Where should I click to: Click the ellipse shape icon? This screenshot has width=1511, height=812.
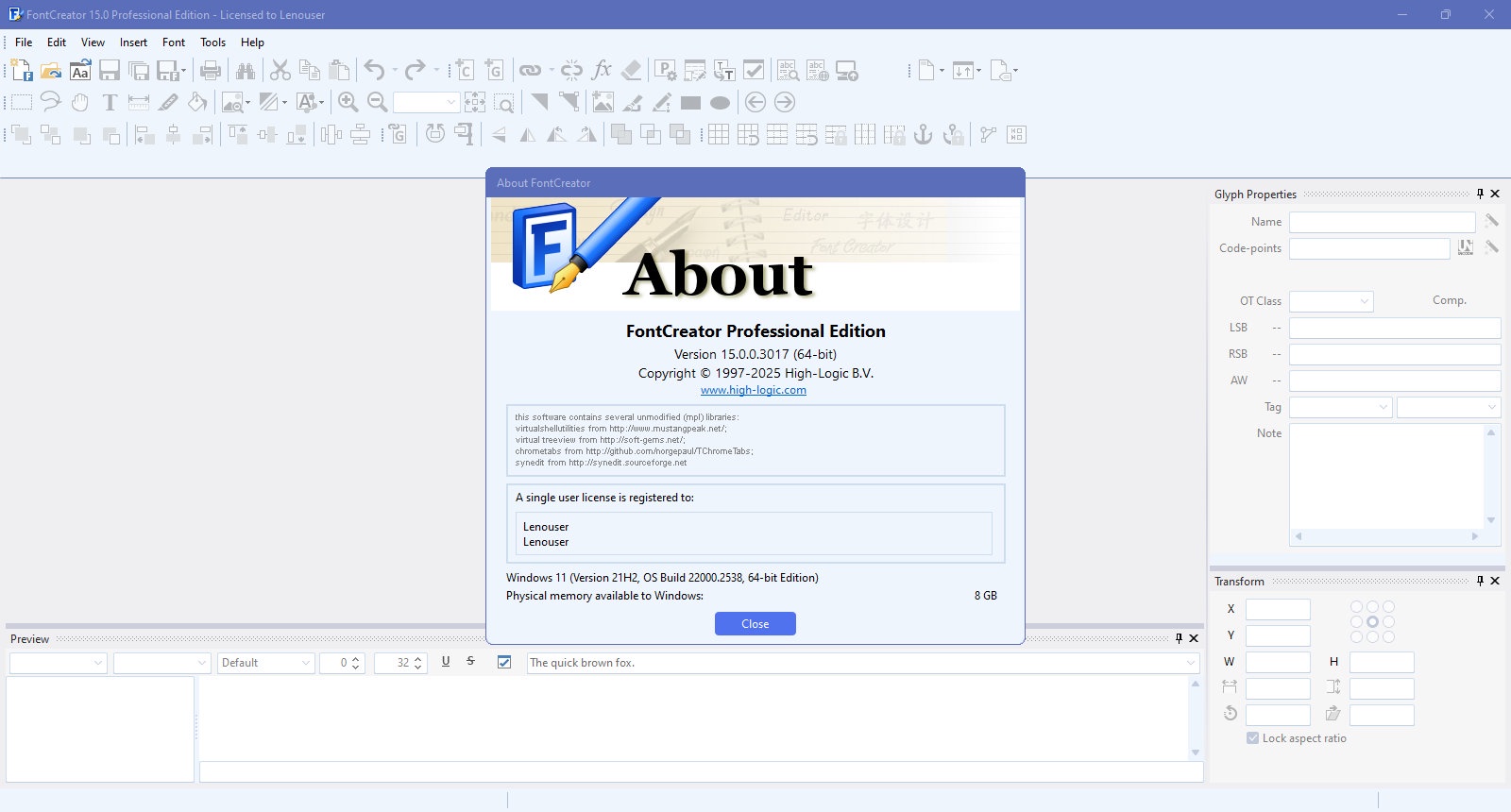pos(721,103)
